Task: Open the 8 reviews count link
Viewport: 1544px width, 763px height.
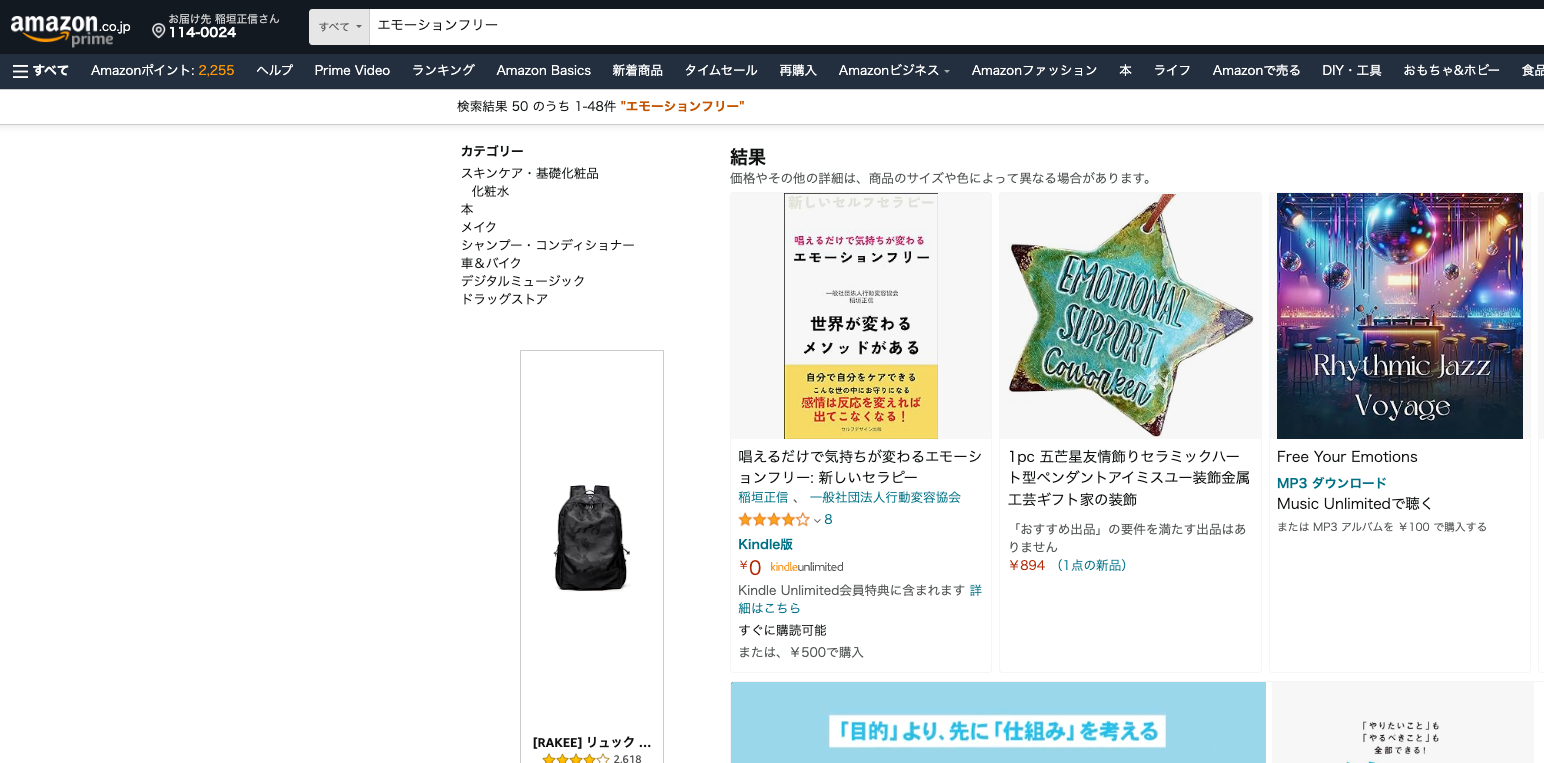Action: coord(828,519)
